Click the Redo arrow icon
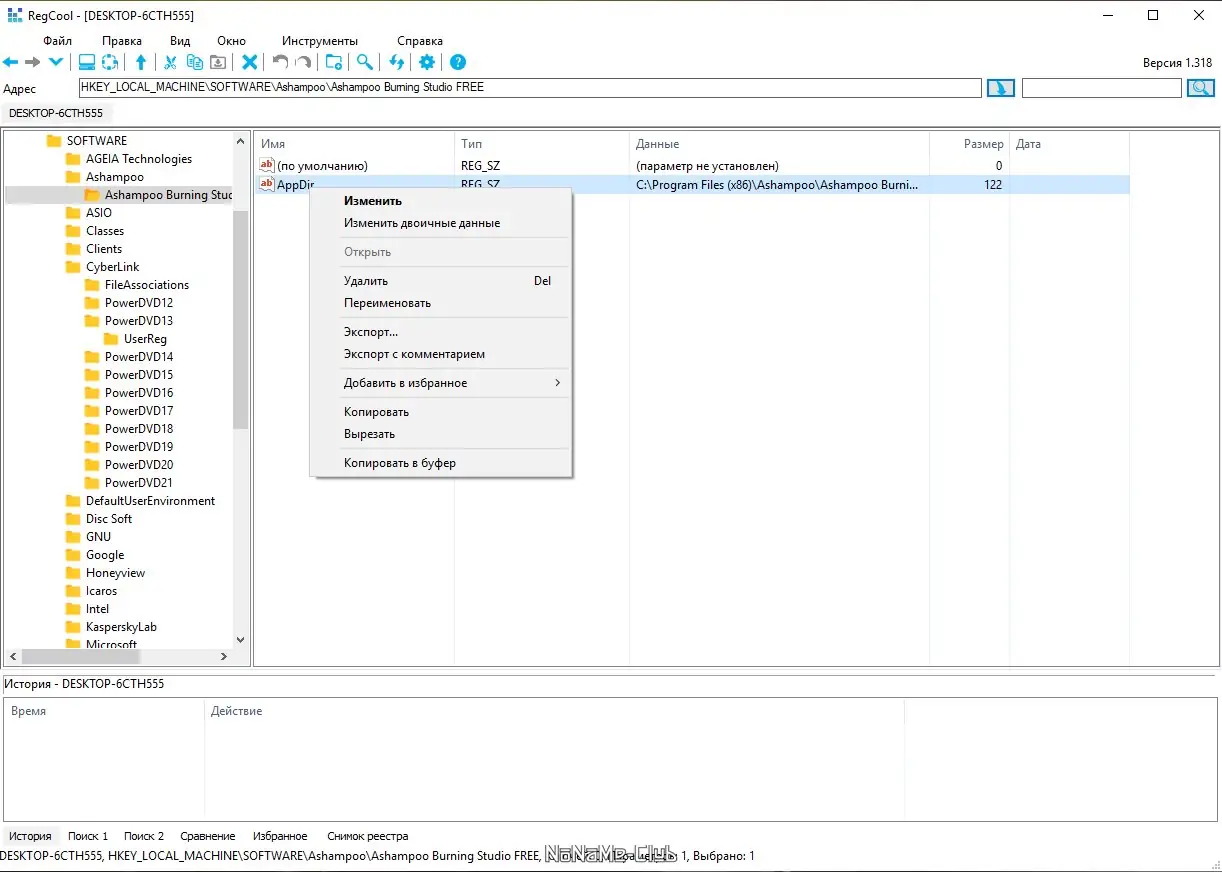Image resolution: width=1222 pixels, height=872 pixels. tap(303, 62)
